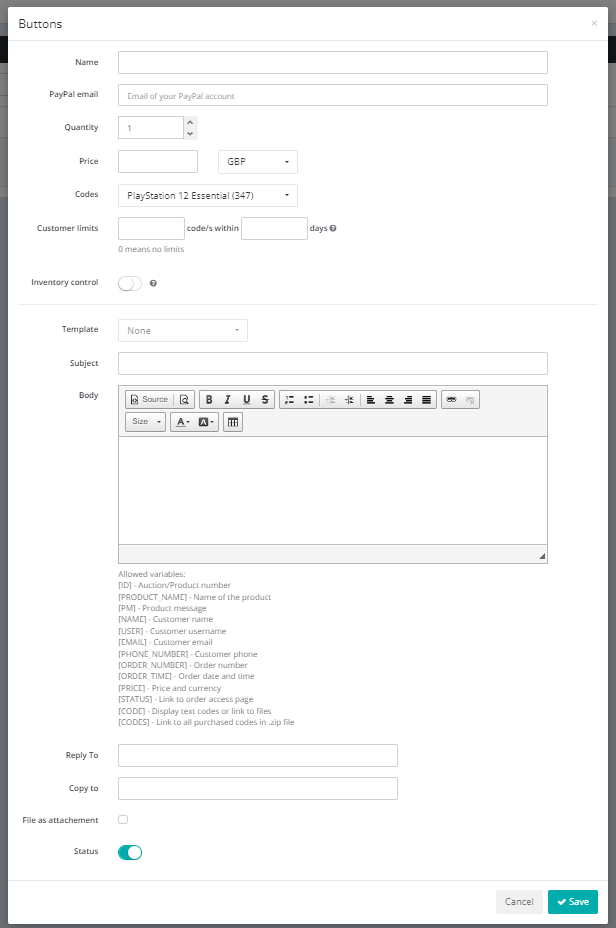The width and height of the screenshot is (616, 928).
Task: Increase the quantity with the up arrow
Action: pos(190,123)
